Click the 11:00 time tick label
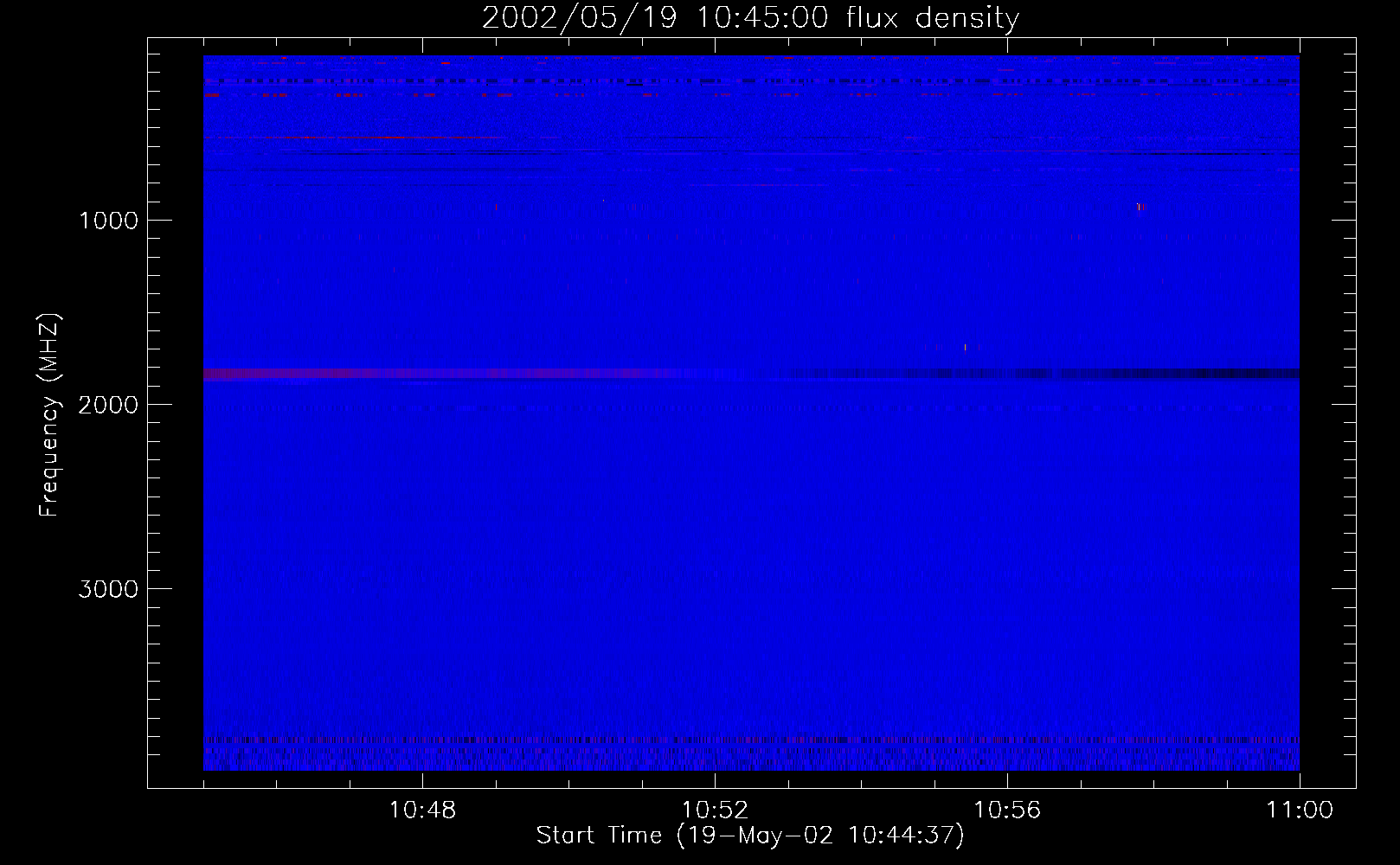This screenshot has width=1400, height=865. point(1300,811)
